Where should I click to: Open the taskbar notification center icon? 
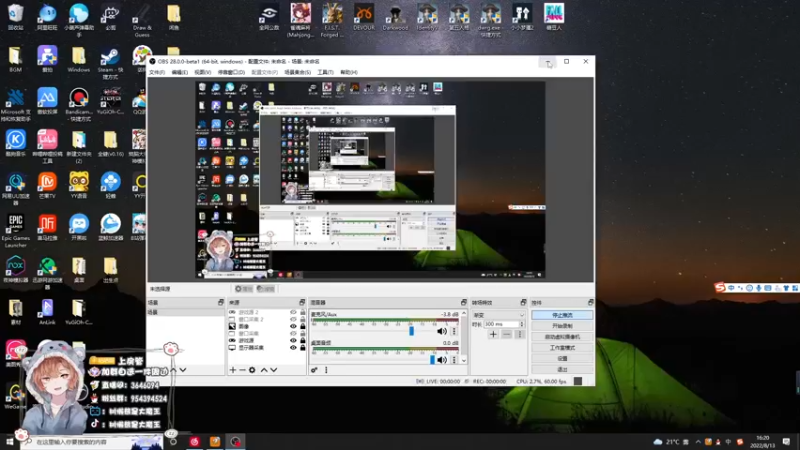click(x=786, y=442)
